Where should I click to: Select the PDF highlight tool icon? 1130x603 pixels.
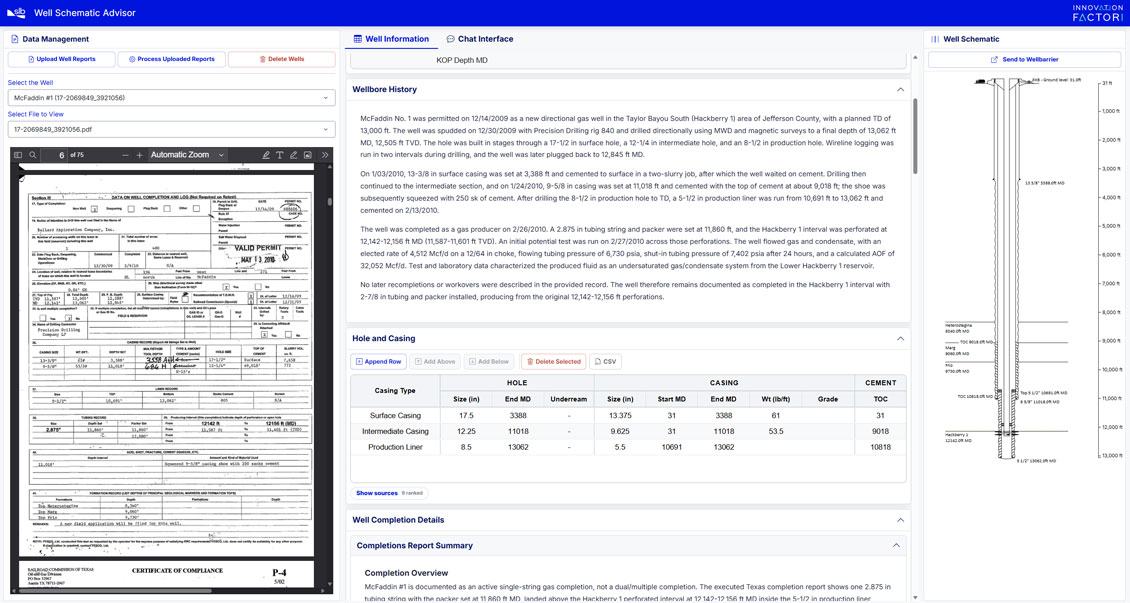(x=266, y=155)
